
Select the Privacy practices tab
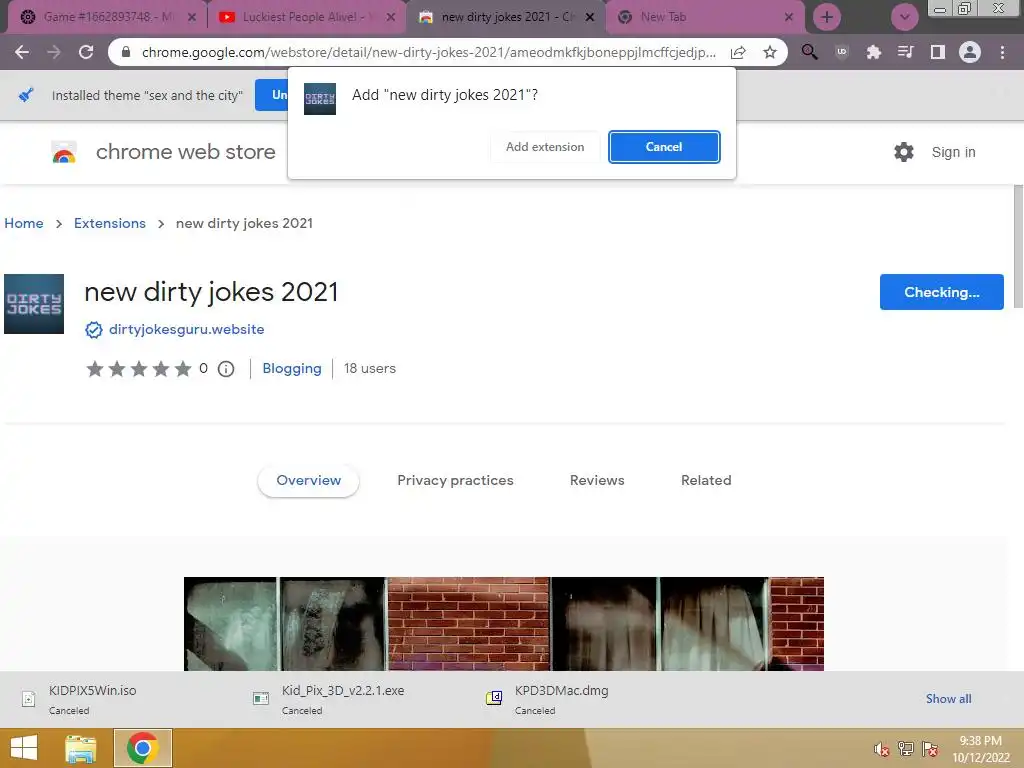[x=455, y=481]
